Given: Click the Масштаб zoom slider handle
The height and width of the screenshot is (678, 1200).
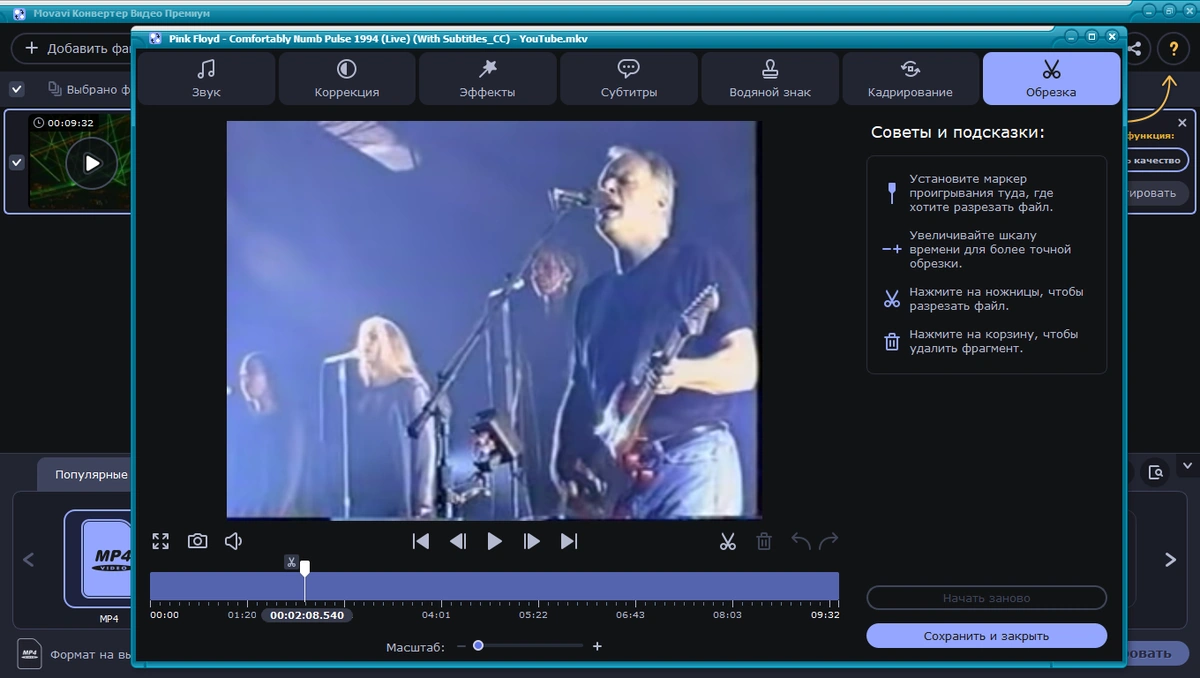Looking at the screenshot, I should [x=478, y=646].
